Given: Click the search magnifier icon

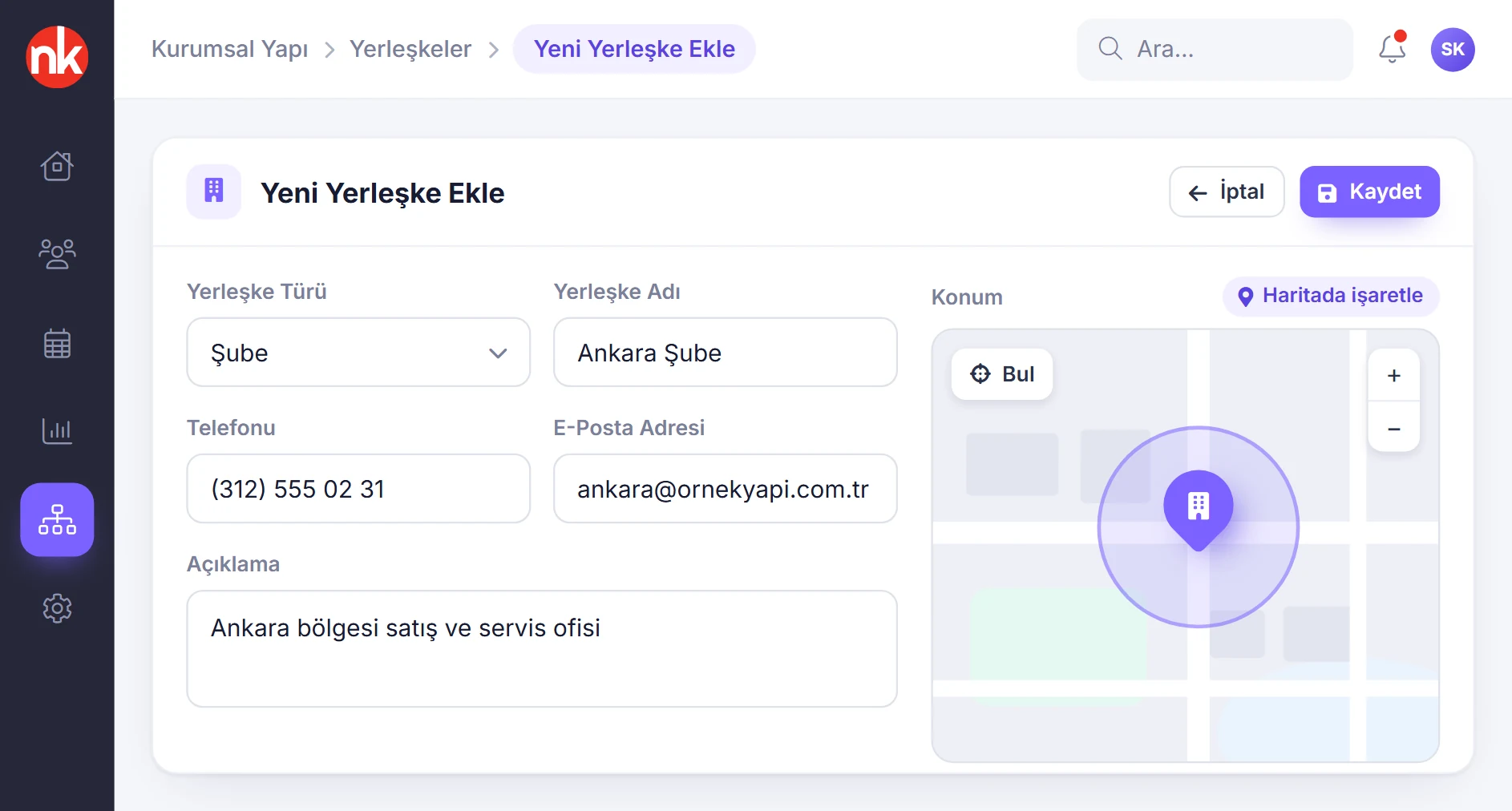Looking at the screenshot, I should (x=1110, y=49).
